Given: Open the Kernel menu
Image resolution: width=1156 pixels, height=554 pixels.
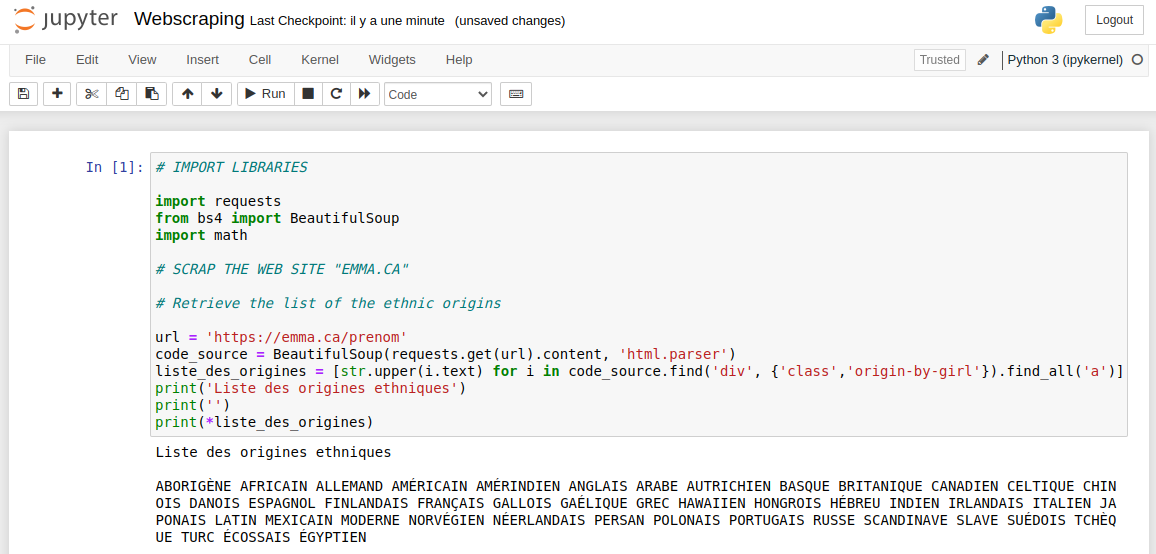Looking at the screenshot, I should 320,60.
